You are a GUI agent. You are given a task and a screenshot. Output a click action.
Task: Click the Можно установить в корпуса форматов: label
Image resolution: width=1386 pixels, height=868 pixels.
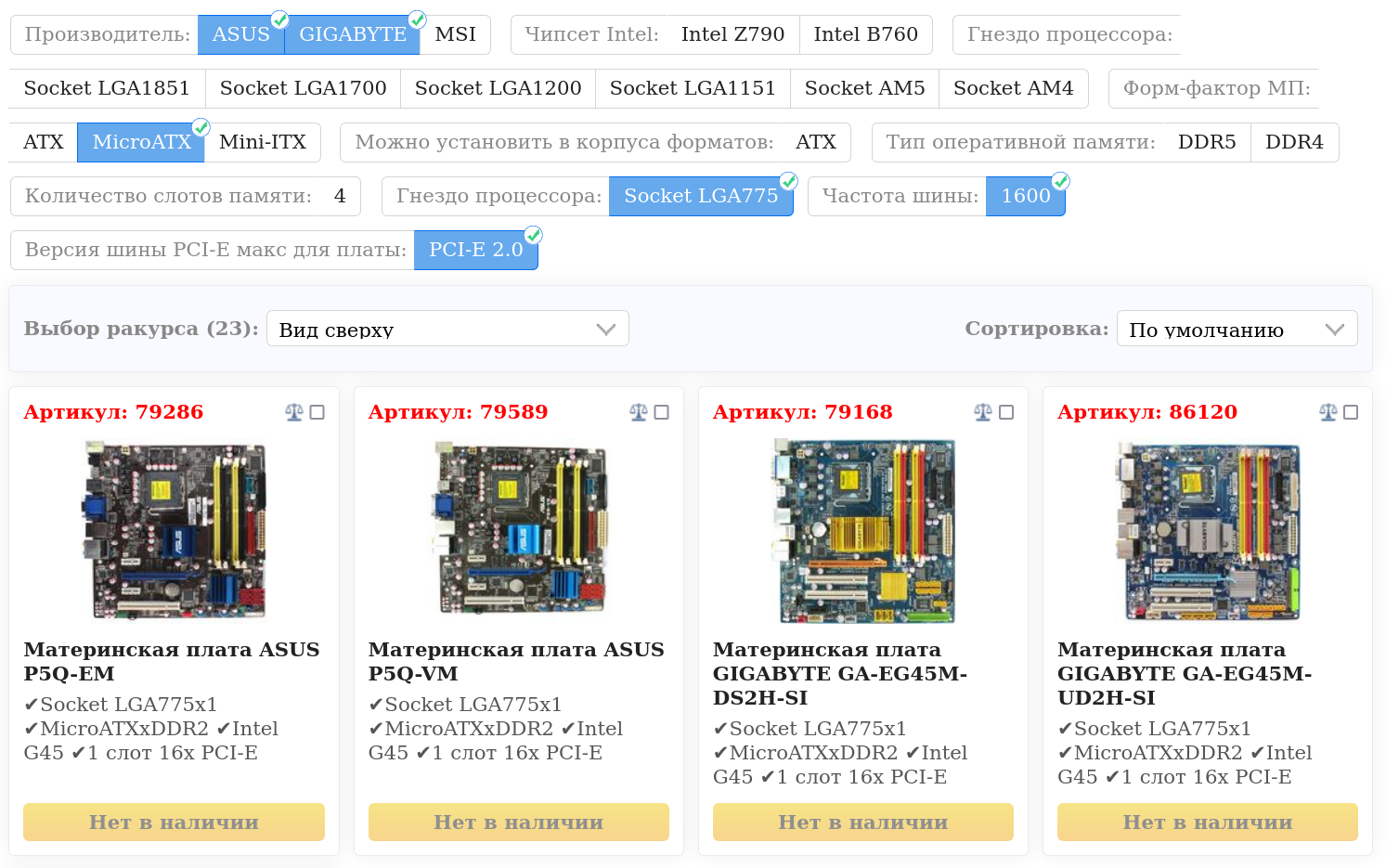564,142
